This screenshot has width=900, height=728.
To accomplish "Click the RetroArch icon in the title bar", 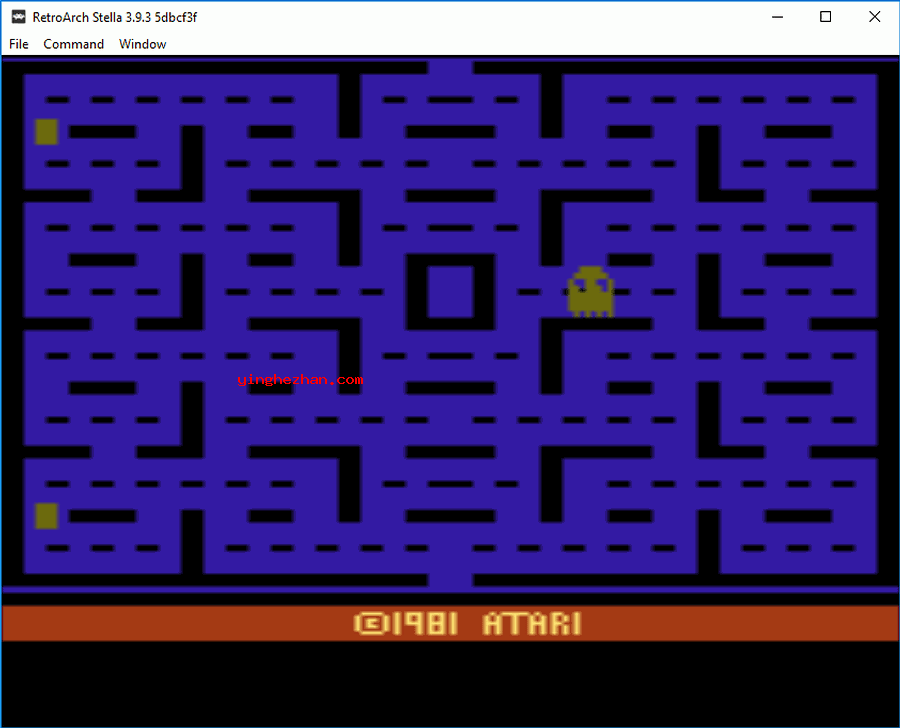I will tap(18, 17).
